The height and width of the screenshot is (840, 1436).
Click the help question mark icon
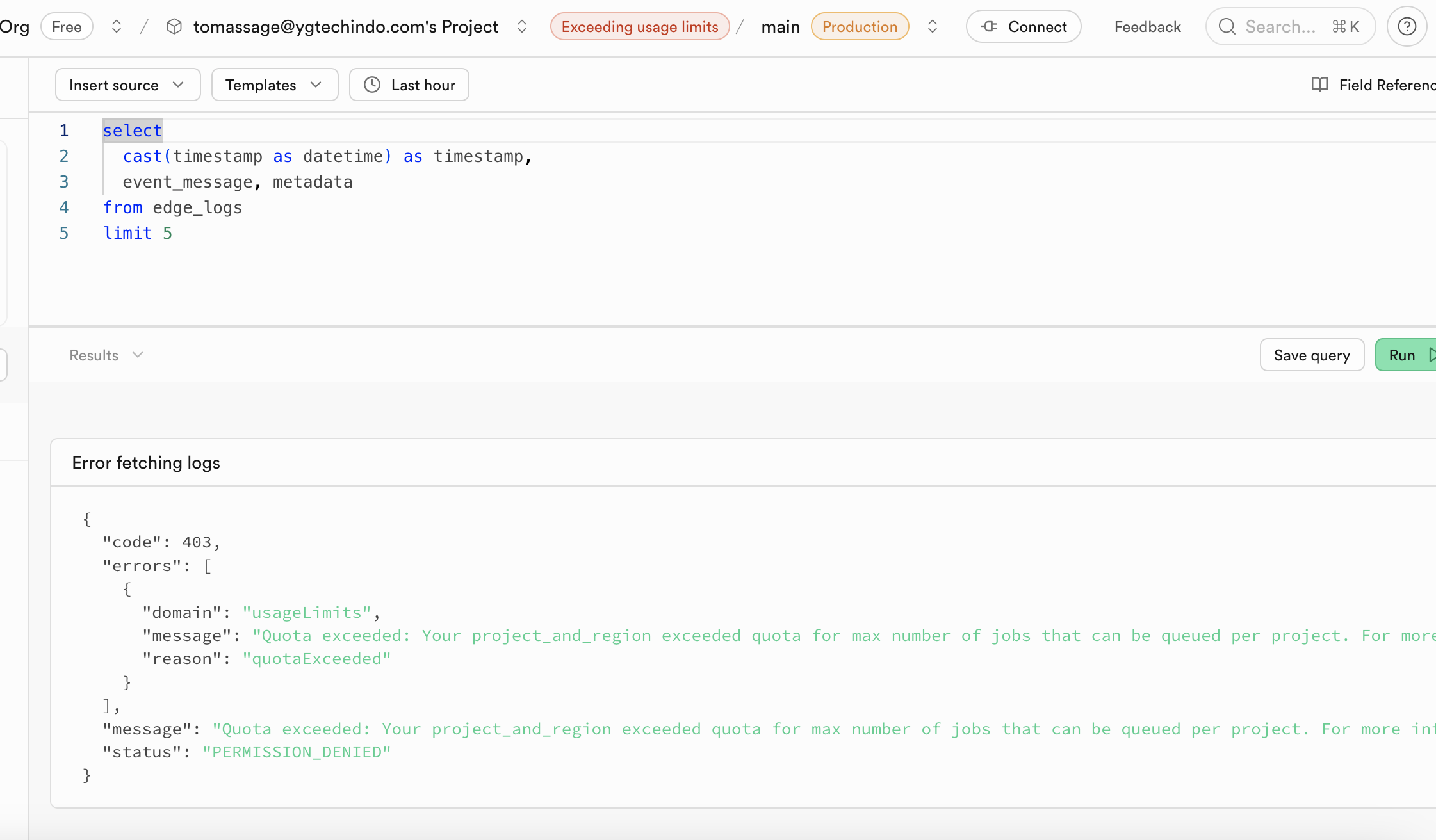[x=1407, y=27]
